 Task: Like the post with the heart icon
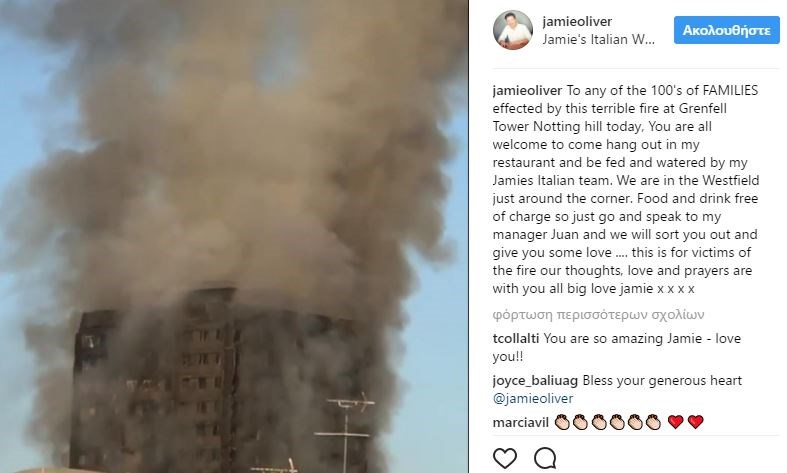tap(504, 458)
